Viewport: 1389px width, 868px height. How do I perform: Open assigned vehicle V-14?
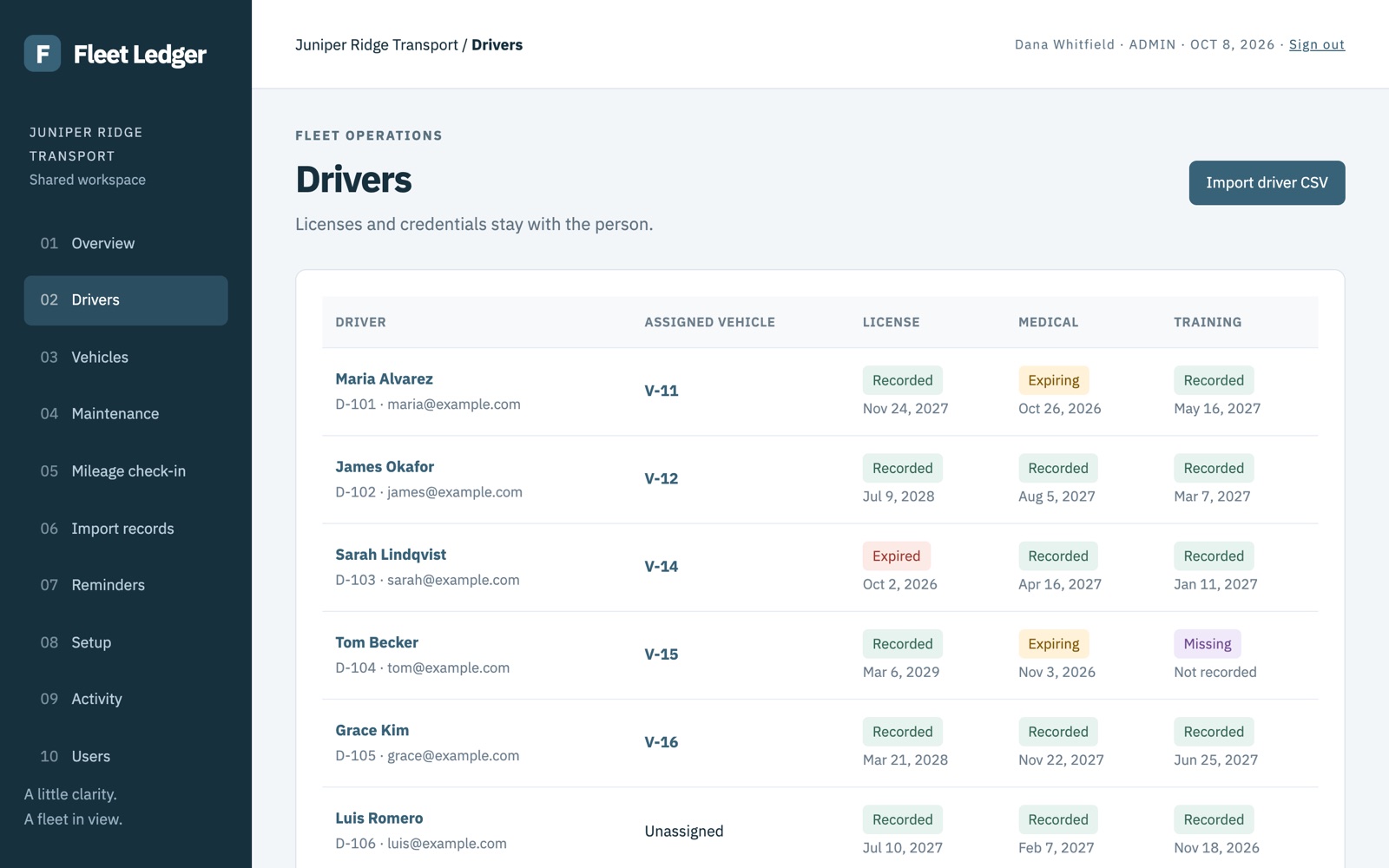[662, 567]
